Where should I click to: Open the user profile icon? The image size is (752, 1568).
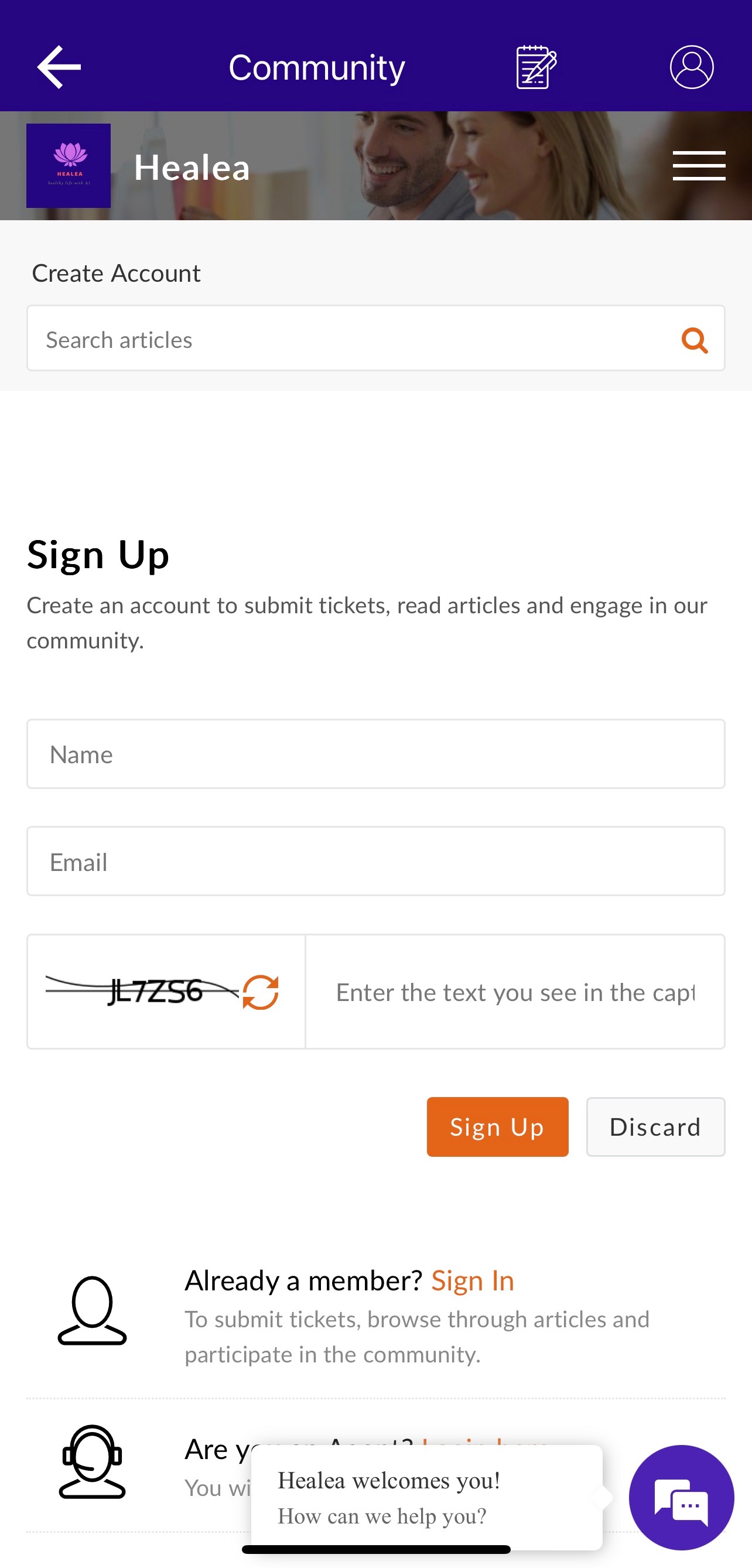(691, 67)
